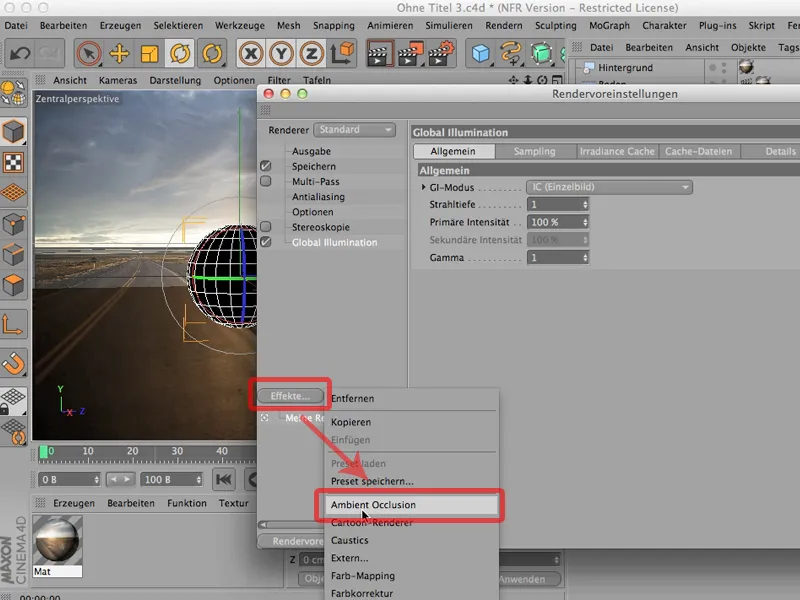
Task: Click the Effekte... button
Action: 290,396
